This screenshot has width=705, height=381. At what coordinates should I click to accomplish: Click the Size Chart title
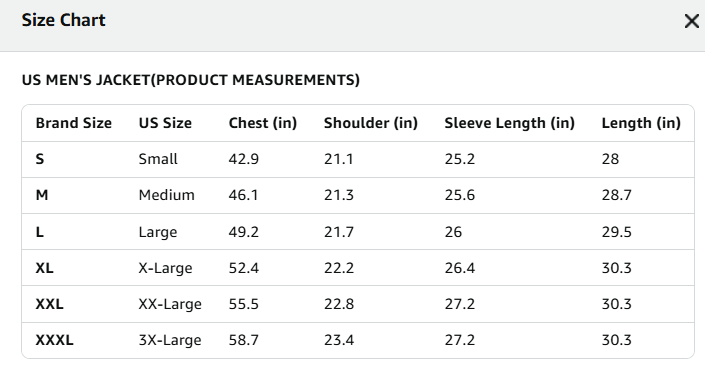[63, 20]
